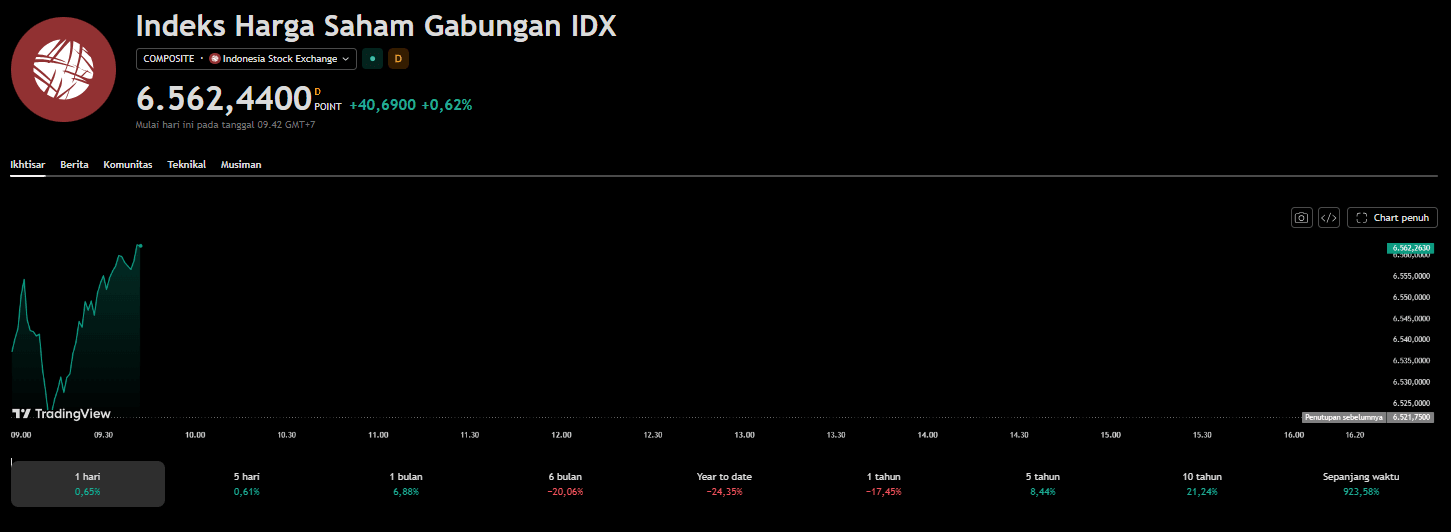Select the 5 hari range

[246, 484]
